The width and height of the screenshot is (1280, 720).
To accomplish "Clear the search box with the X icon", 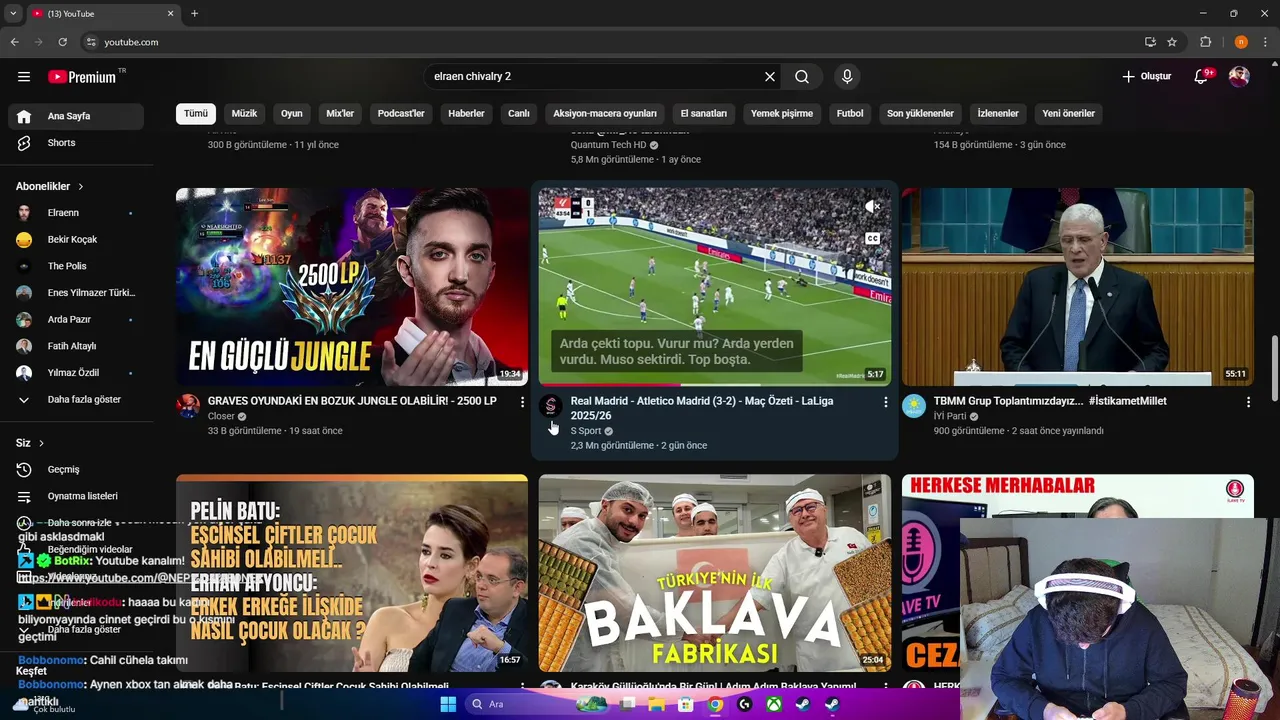I will (770, 77).
